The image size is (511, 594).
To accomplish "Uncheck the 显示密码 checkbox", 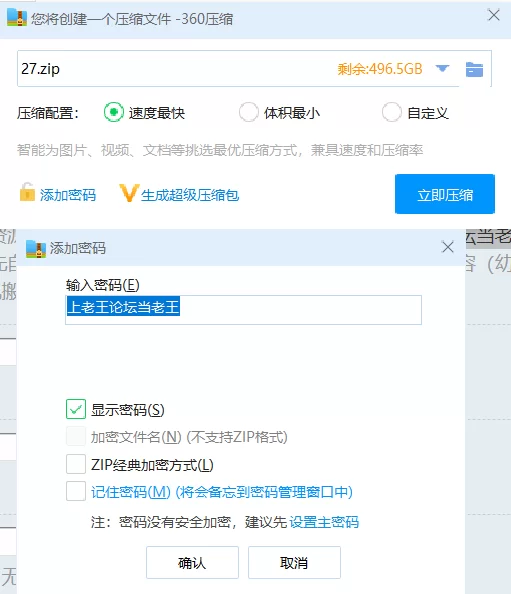I will tap(76, 409).
